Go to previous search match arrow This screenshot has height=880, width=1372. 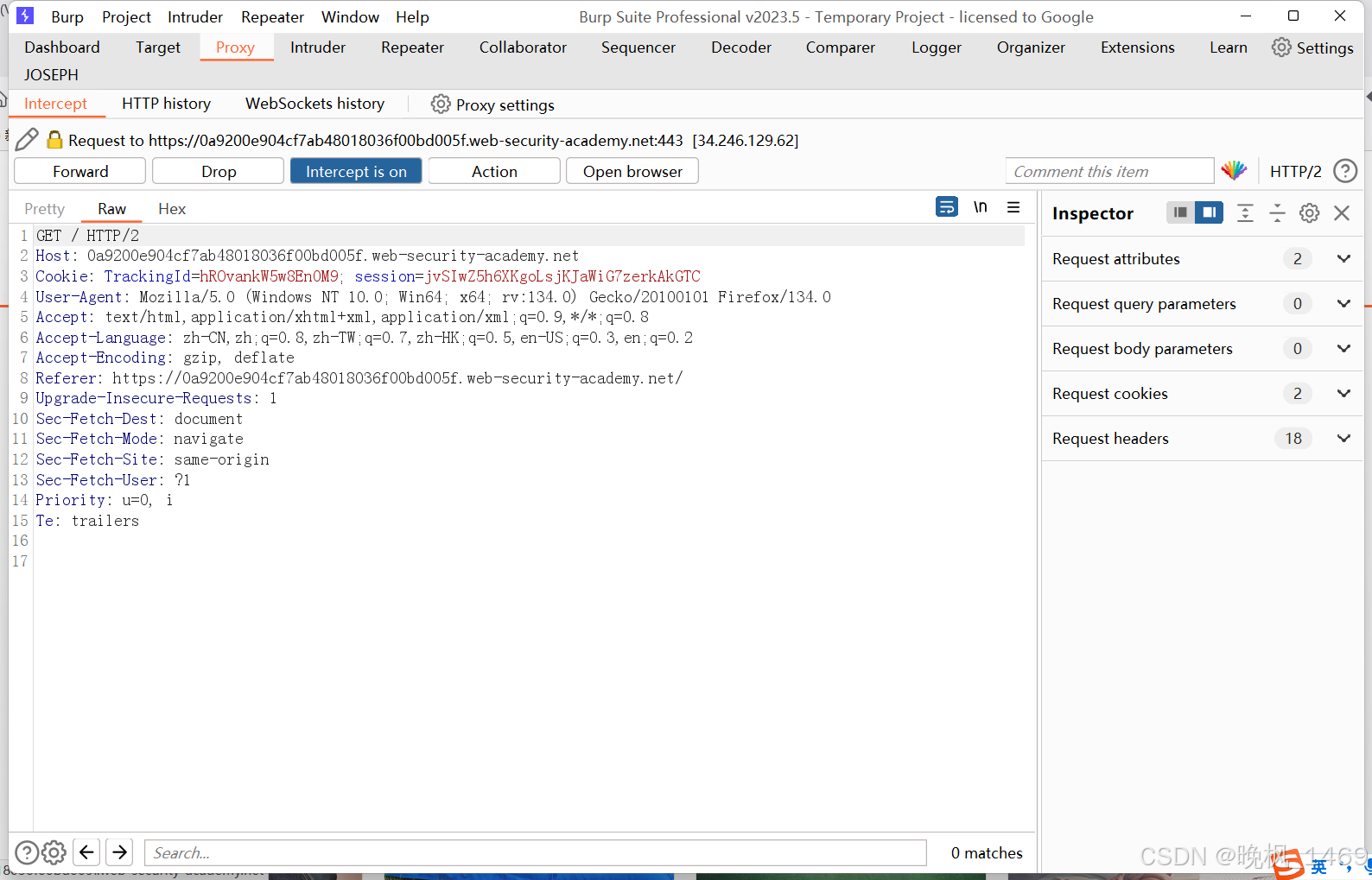tap(86, 852)
